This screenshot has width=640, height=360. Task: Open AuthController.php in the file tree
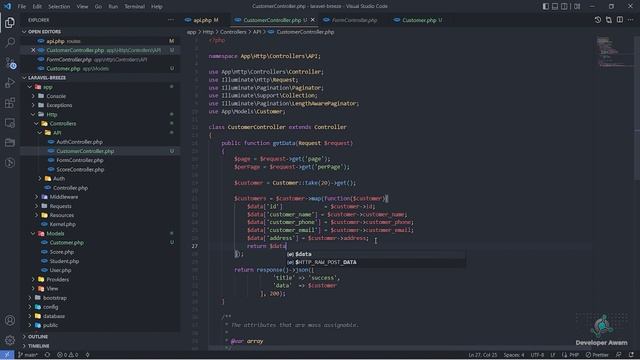79,142
